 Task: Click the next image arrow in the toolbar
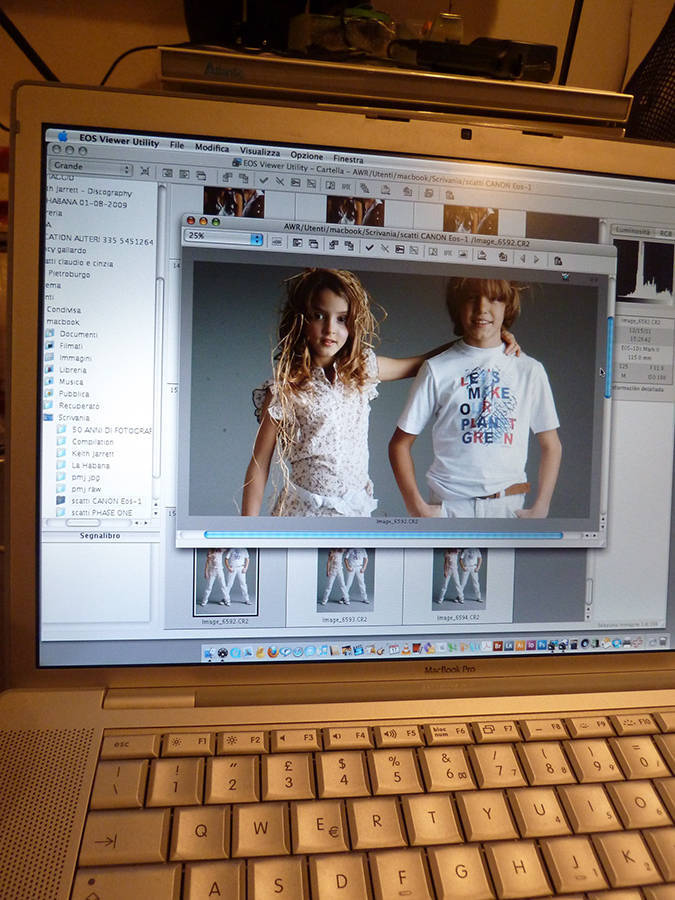click(x=536, y=260)
